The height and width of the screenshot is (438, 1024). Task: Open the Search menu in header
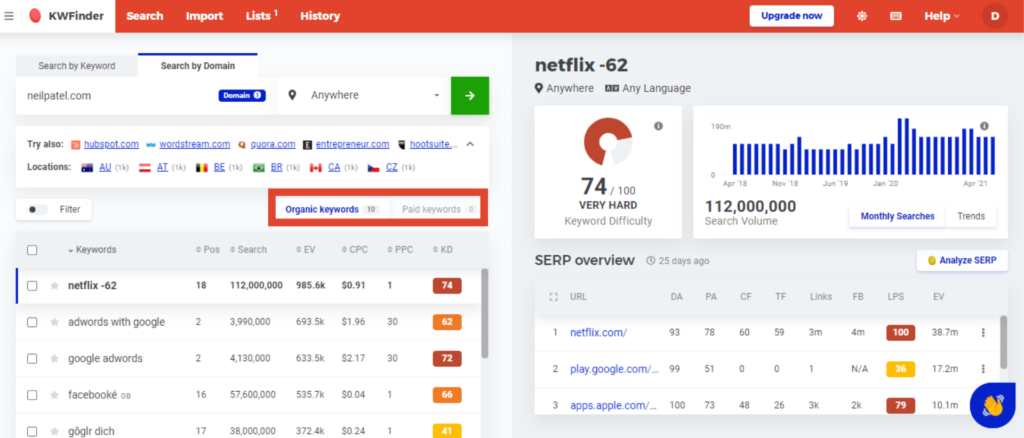[145, 16]
